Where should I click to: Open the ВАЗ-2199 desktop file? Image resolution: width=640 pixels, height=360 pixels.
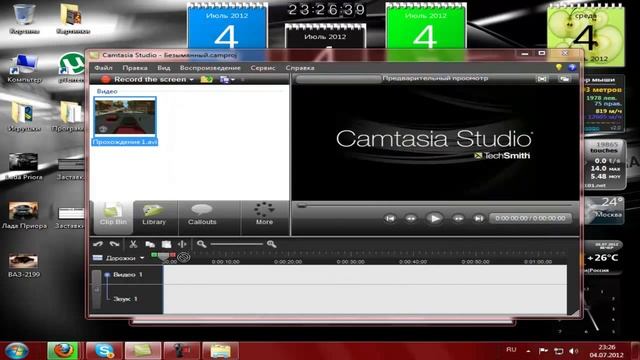[x=24, y=265]
